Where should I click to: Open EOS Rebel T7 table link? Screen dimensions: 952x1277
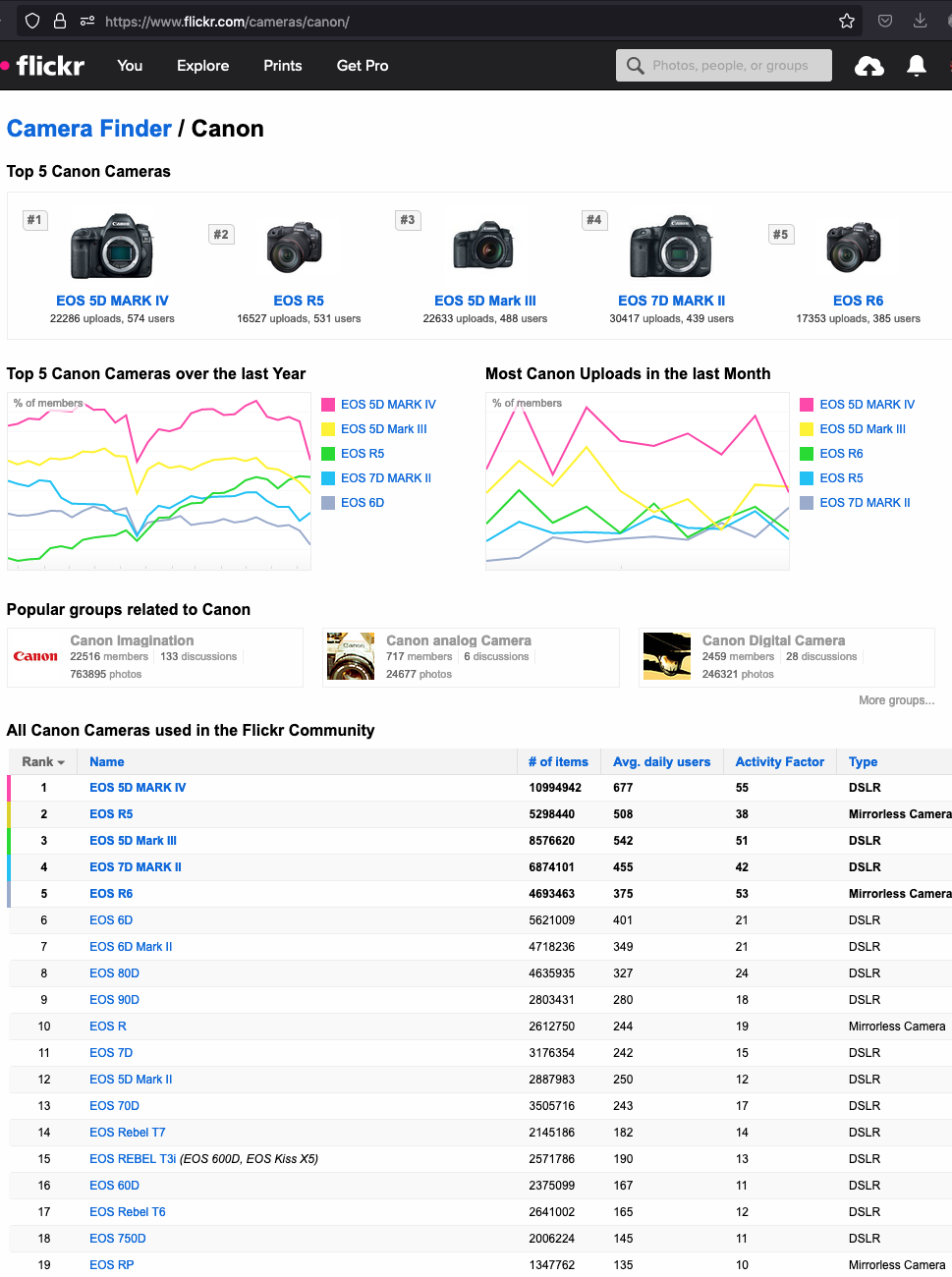[x=128, y=1133]
